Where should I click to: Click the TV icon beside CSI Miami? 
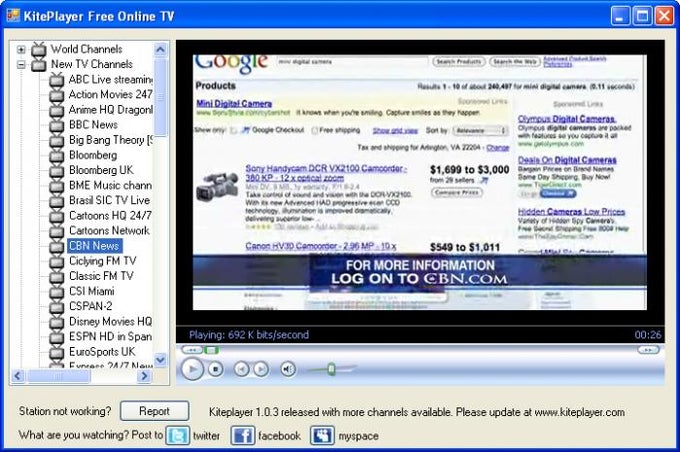point(56,292)
